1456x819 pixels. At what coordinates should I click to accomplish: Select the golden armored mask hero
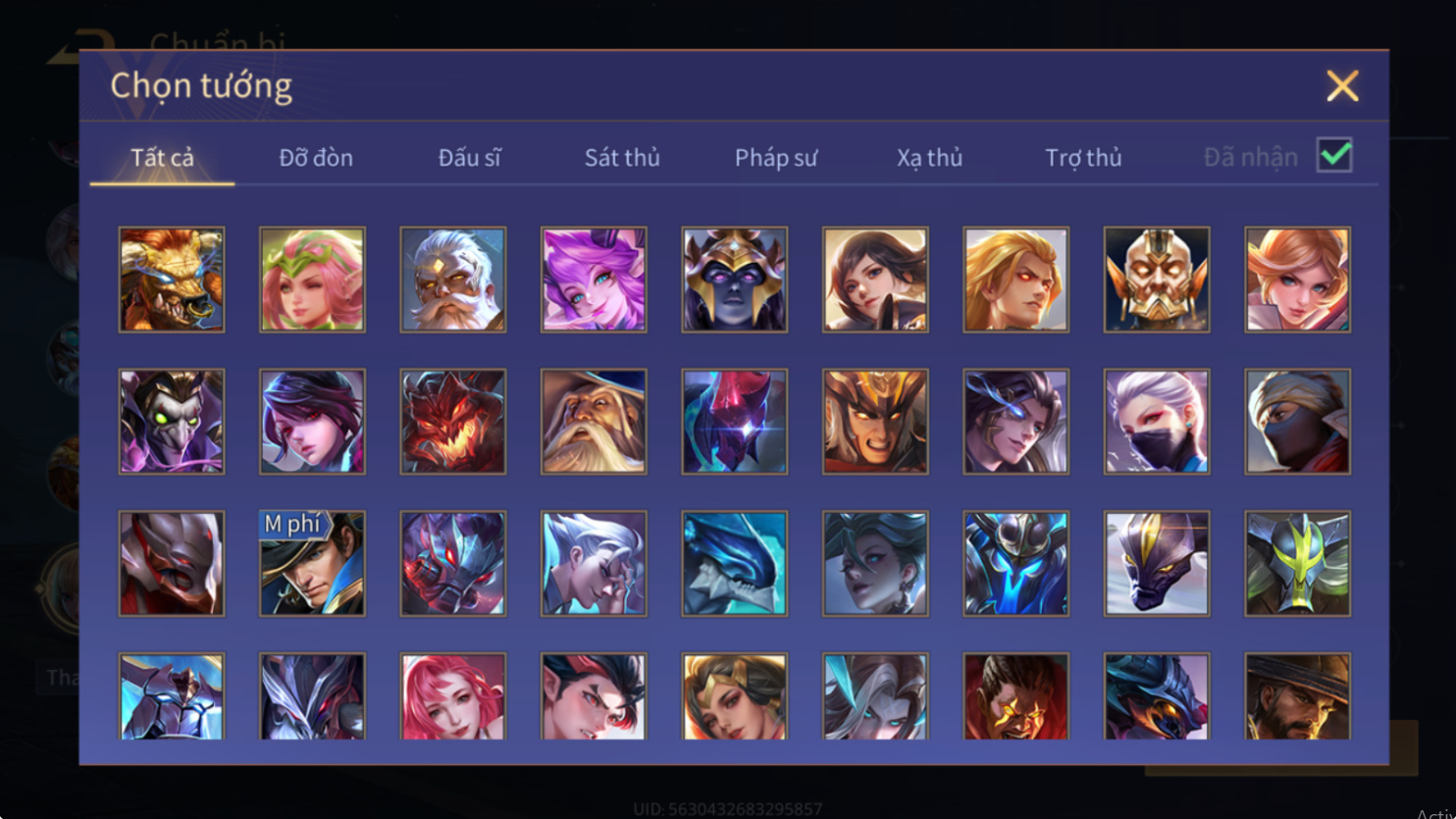click(x=1157, y=280)
